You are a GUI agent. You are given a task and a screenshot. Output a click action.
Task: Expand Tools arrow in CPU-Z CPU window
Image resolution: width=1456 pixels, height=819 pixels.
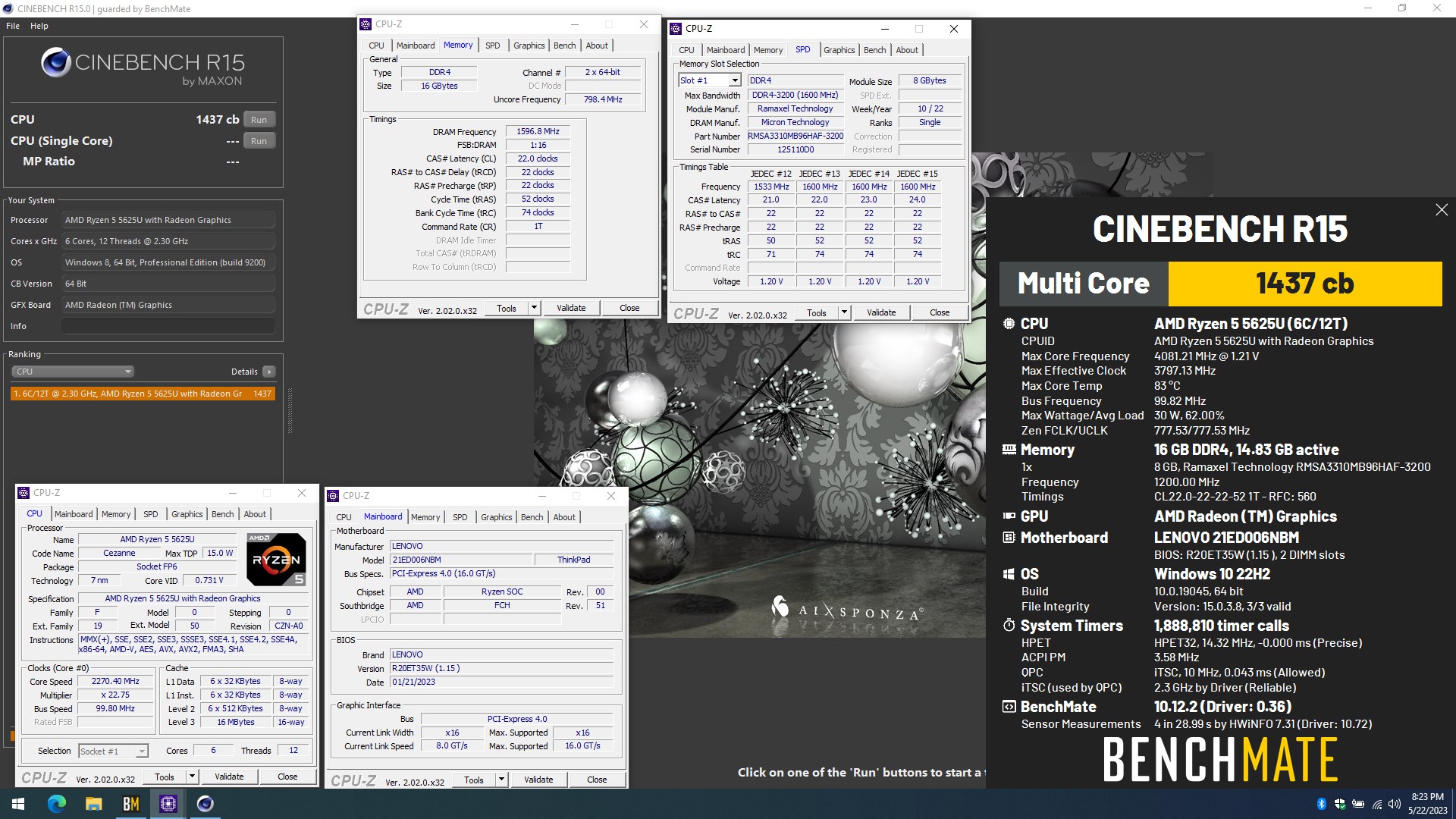192,777
